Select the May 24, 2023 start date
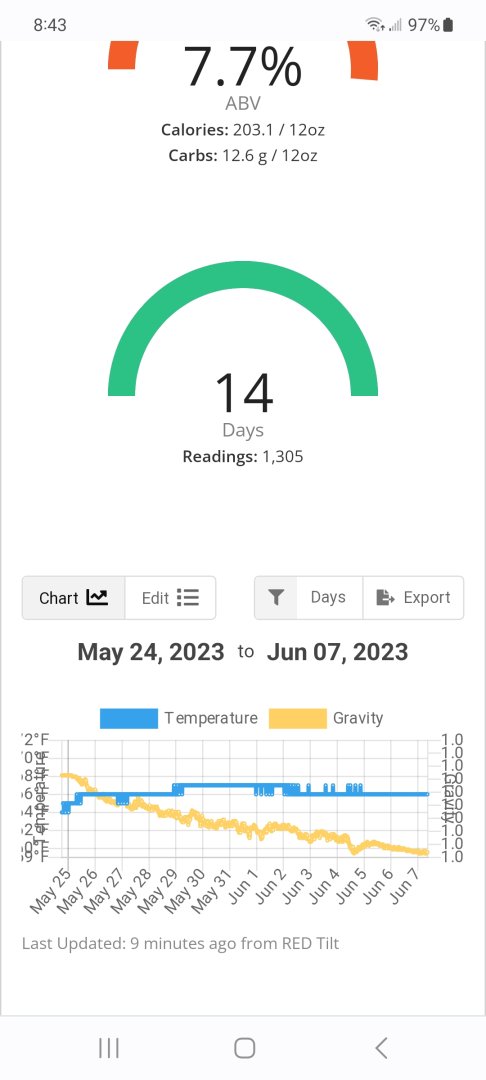This screenshot has width=486, height=1080. coord(151,652)
